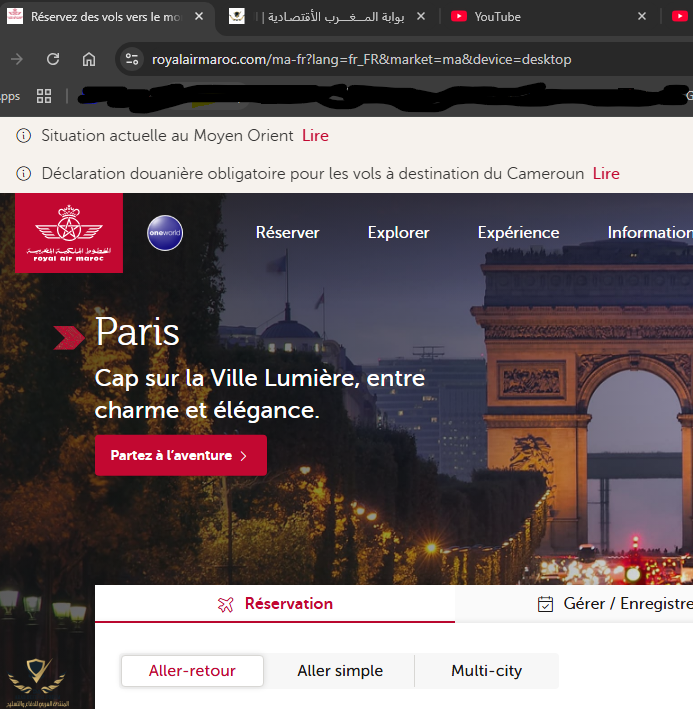Open the Réserver menu
The height and width of the screenshot is (709, 693).
tap(288, 232)
